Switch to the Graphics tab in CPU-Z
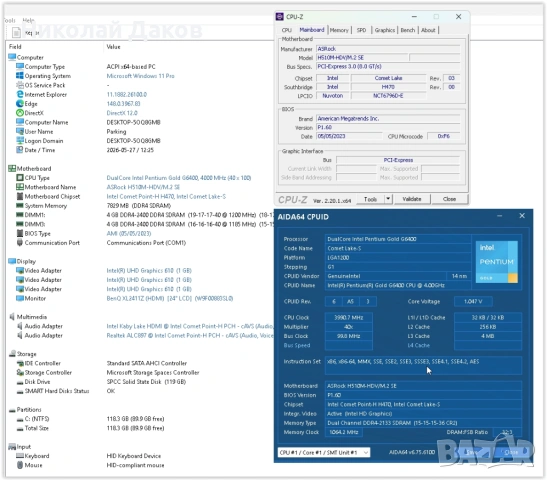This screenshot has height=480, width=547. (384, 30)
